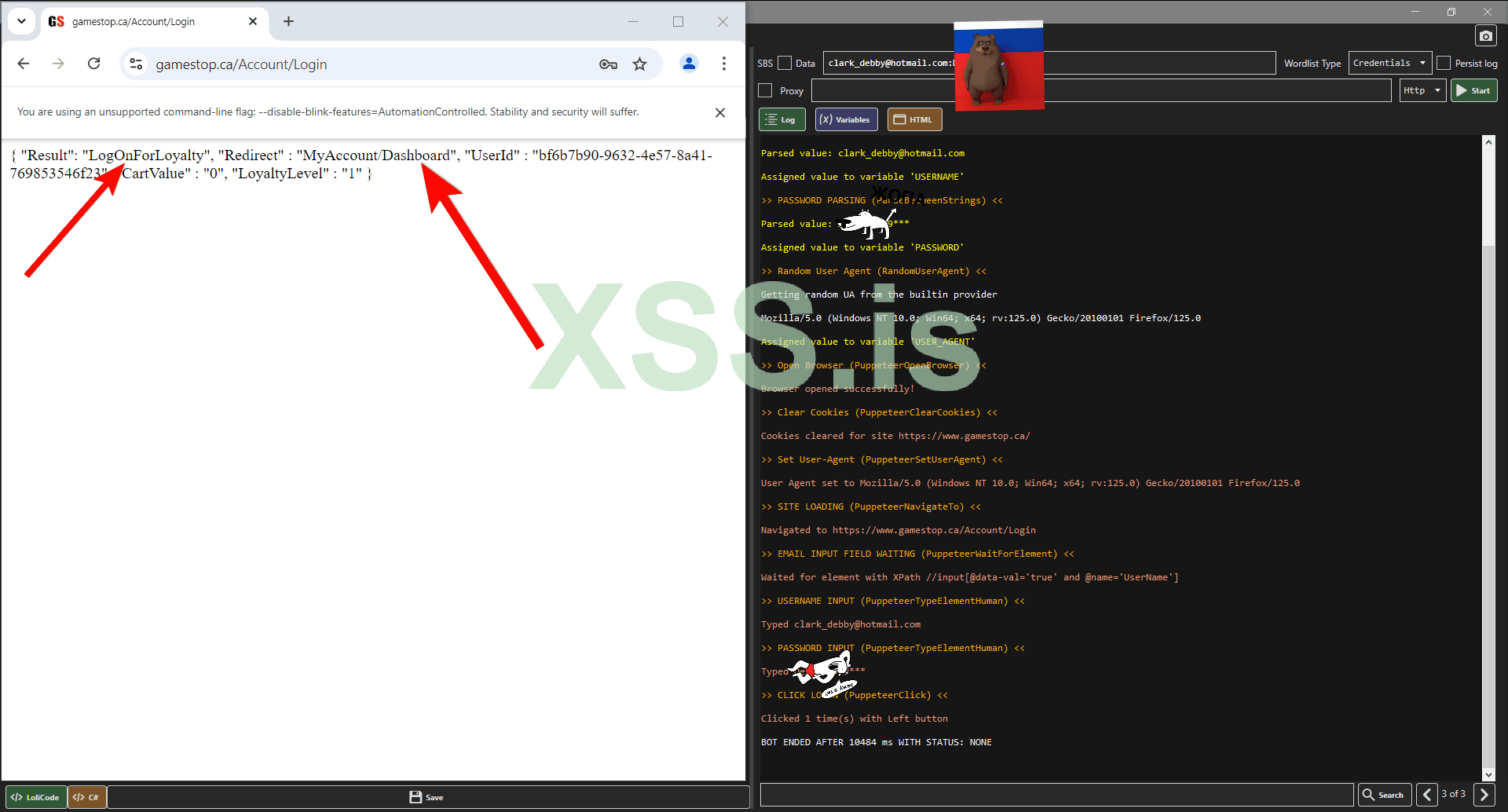Click the 'Wordlist Type' label

1312,64
